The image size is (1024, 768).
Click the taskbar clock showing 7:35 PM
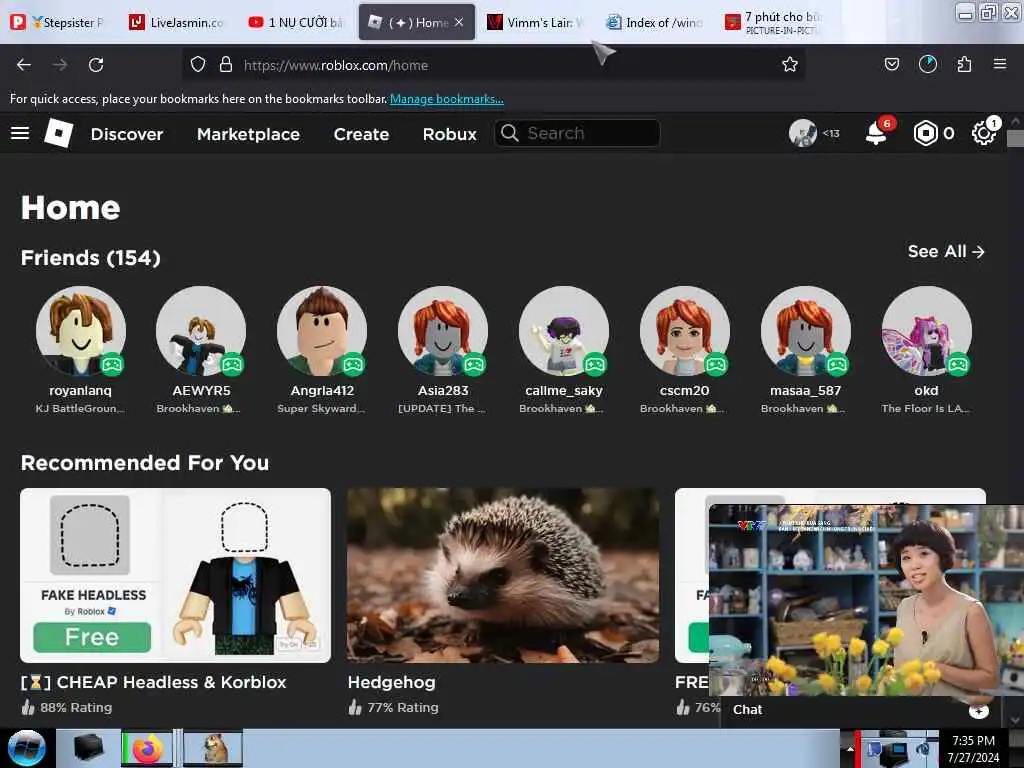(x=973, y=748)
